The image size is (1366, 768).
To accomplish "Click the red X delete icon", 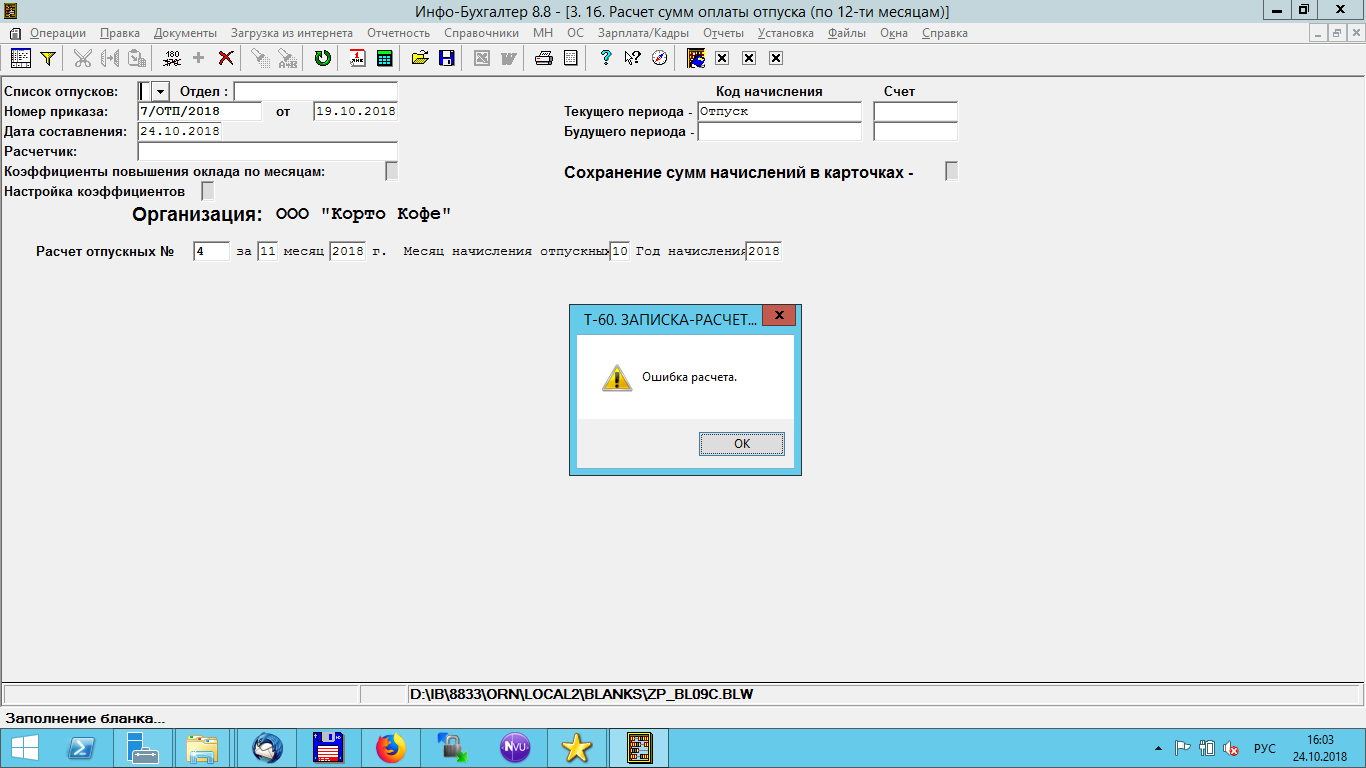I will [226, 58].
